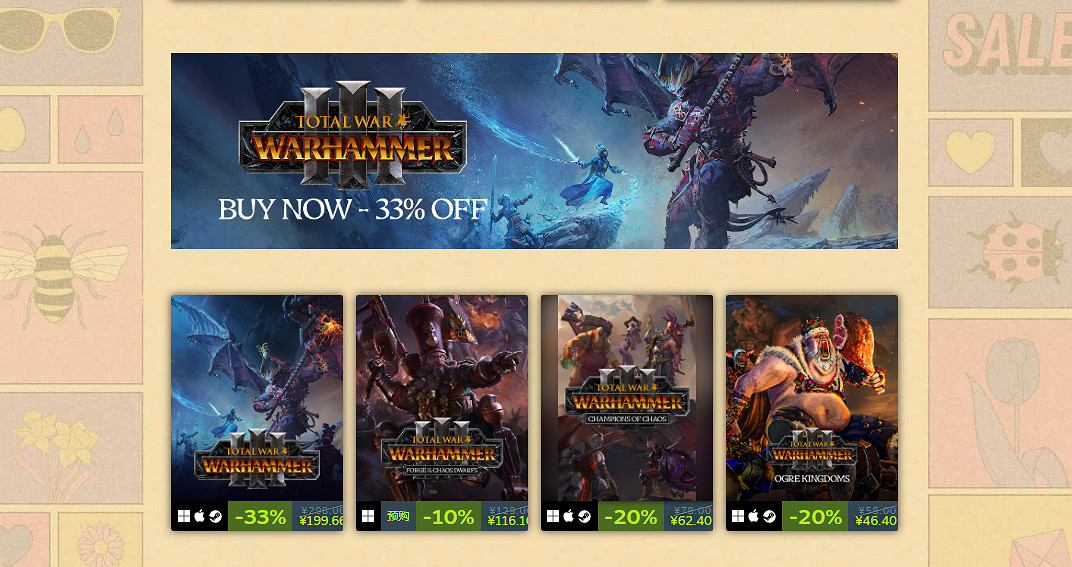Viewport: 1072px width, 567px height.
Task: Click the pre-purchase label on Chaos Dwarfs card
Action: 398,516
